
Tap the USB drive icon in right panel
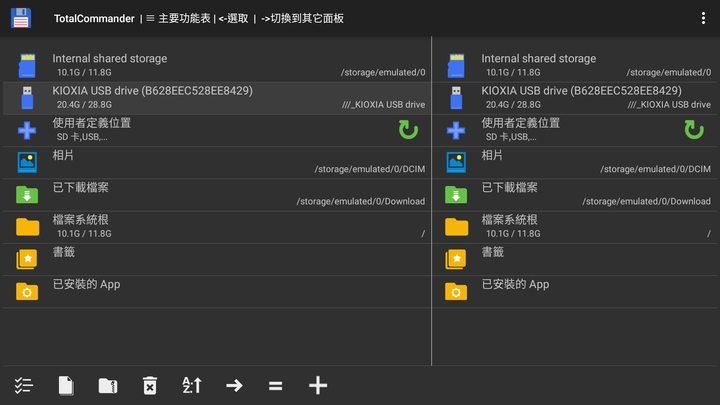[456, 98]
